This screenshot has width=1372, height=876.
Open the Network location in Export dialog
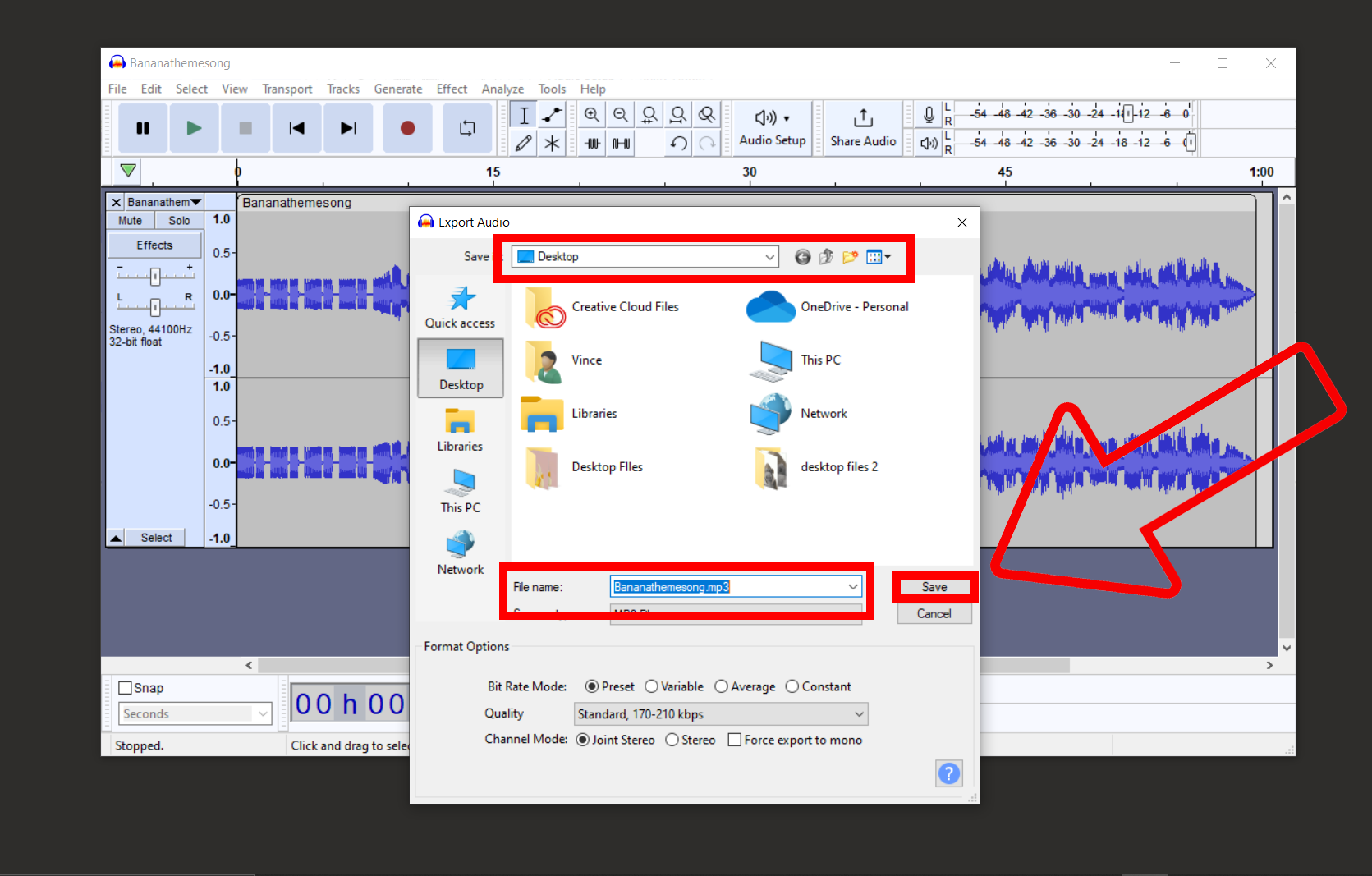click(460, 552)
